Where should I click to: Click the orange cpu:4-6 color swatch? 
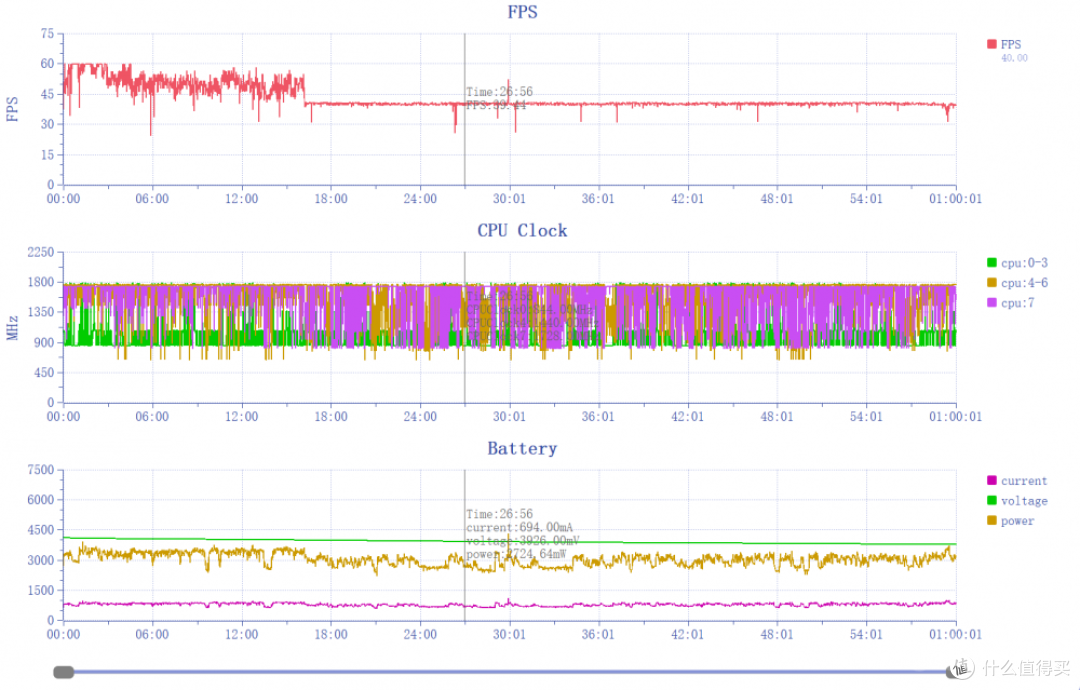tap(992, 282)
